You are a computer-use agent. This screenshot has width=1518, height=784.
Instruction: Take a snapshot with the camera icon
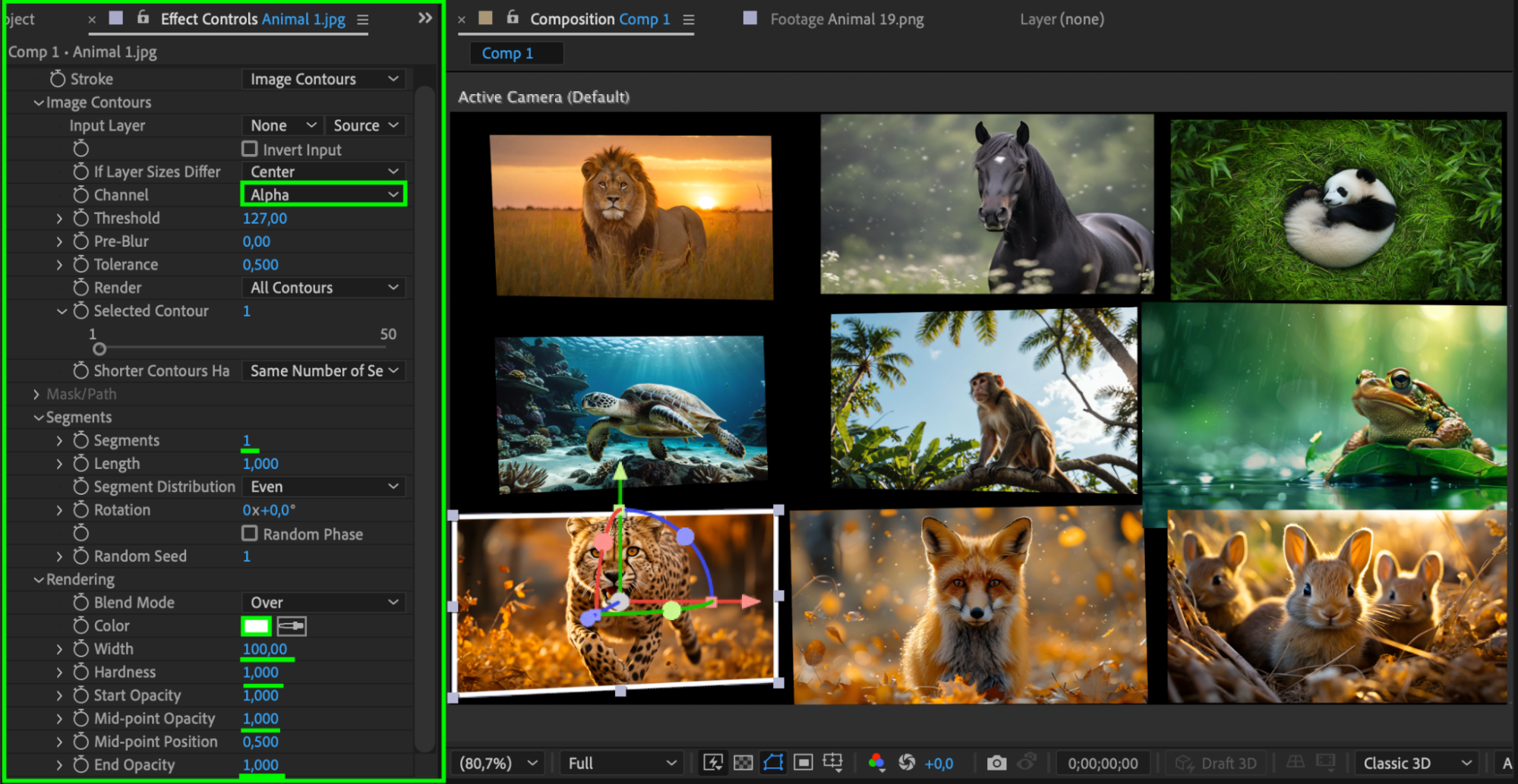click(996, 763)
